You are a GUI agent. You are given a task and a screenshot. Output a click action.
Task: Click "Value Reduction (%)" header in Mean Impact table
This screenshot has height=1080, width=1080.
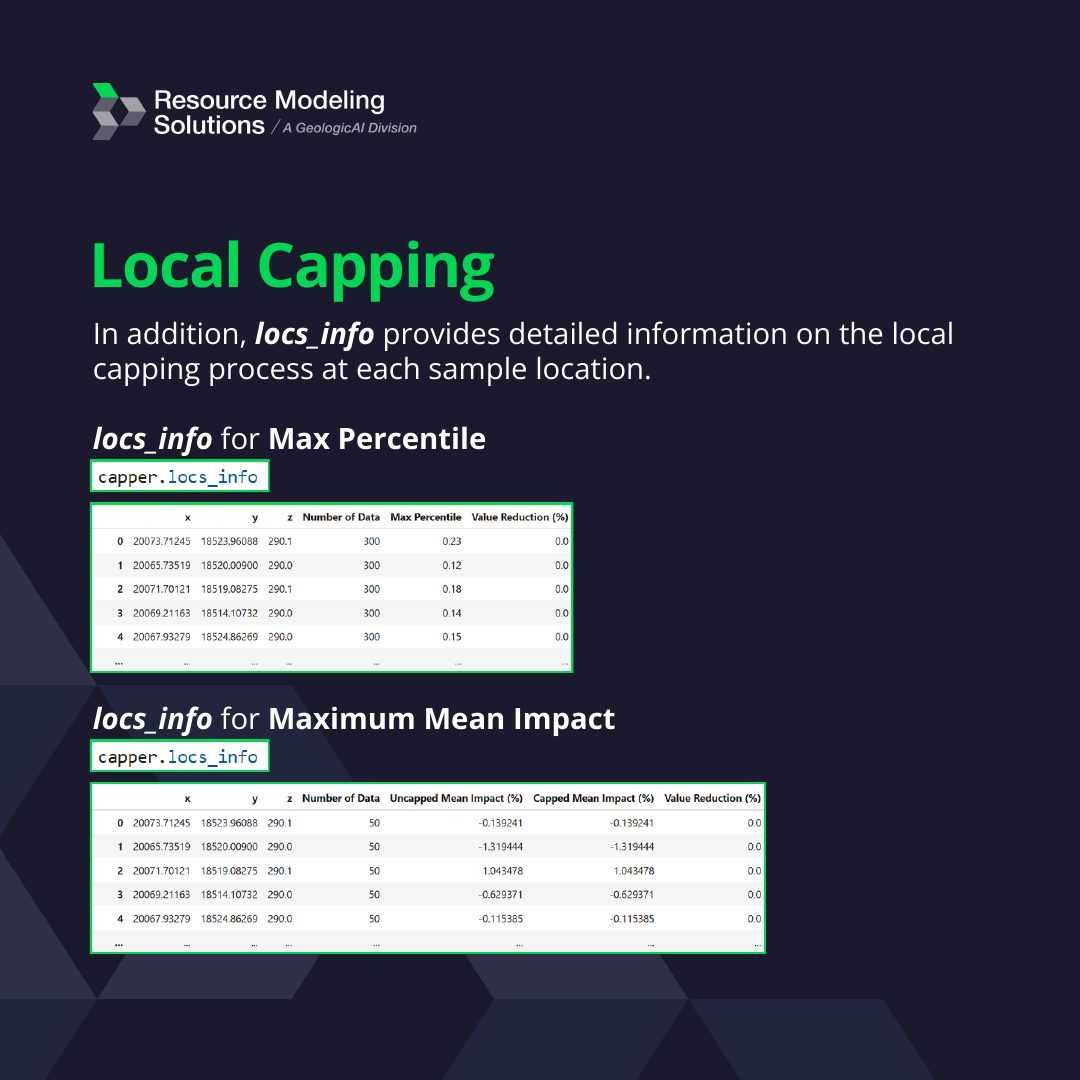pos(713,798)
